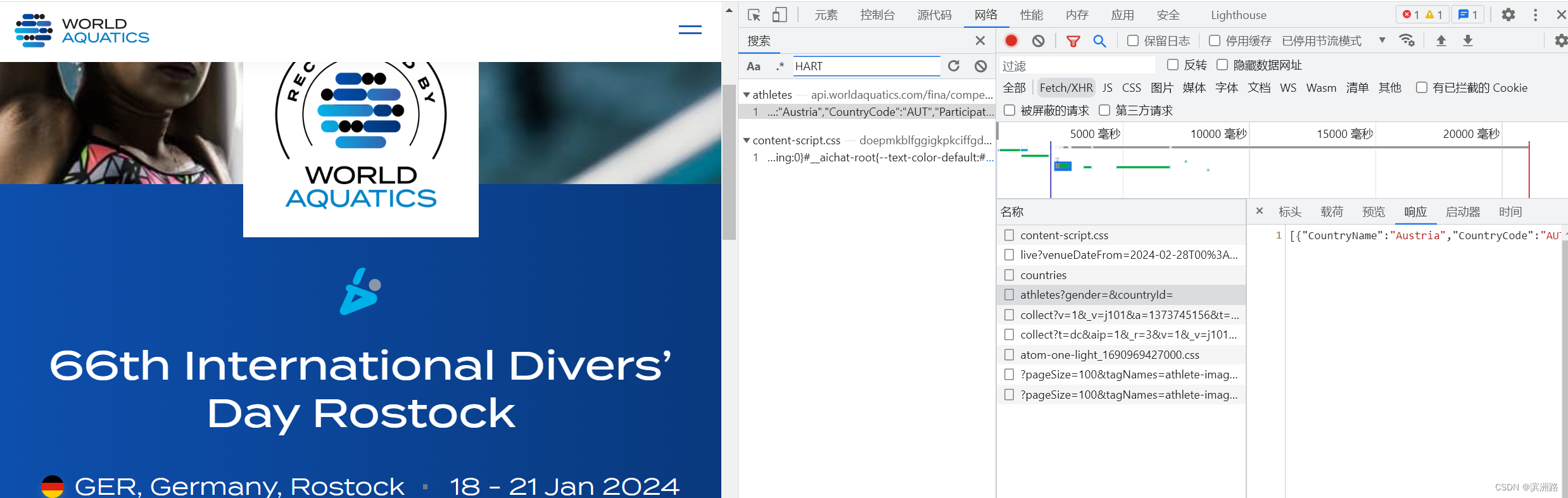The image size is (1568, 498).
Task: Click the red record network log button
Action: [1011, 40]
